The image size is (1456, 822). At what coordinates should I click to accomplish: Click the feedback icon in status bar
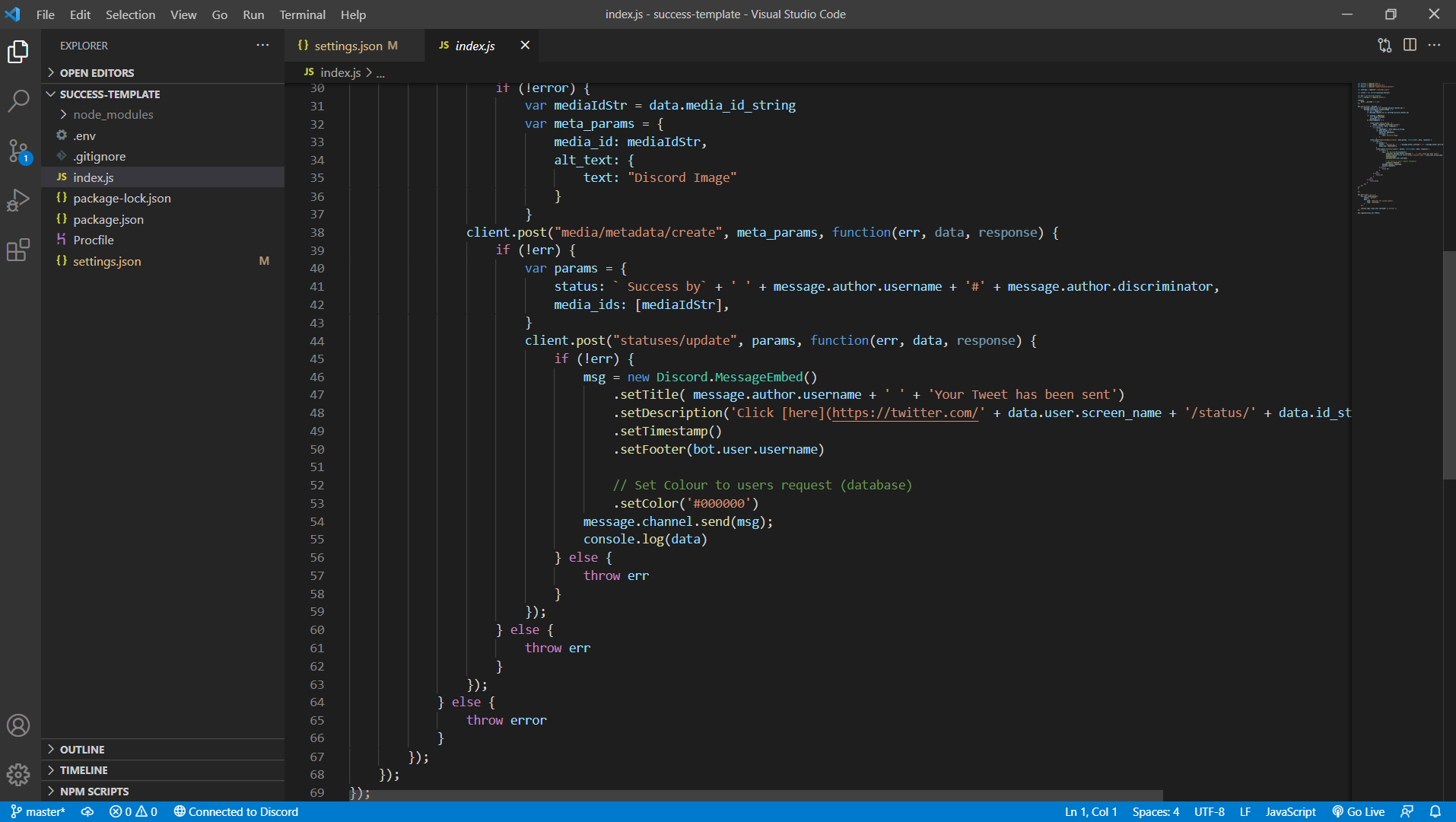tap(1407, 812)
